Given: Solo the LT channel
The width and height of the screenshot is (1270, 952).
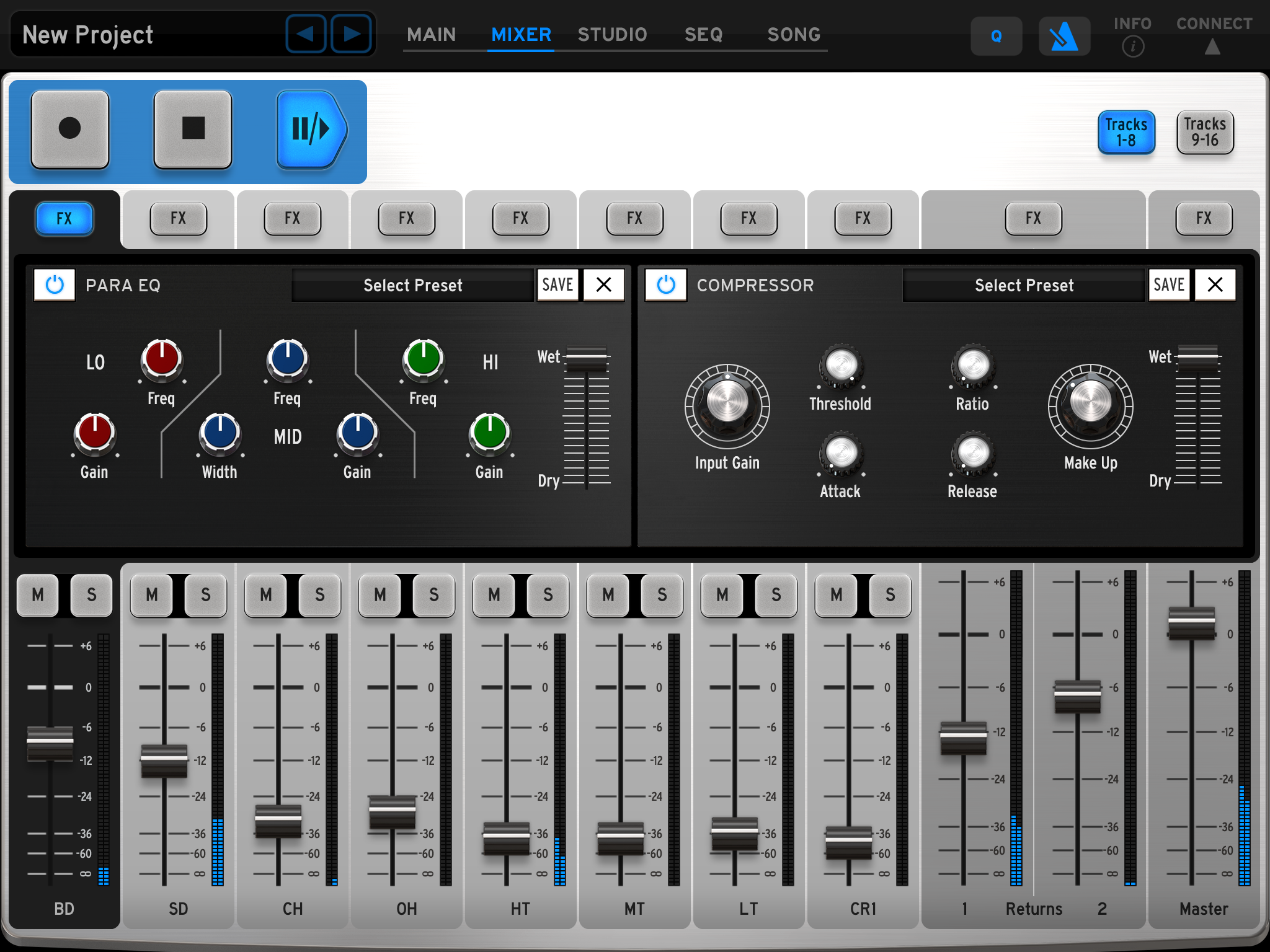Looking at the screenshot, I should point(776,595).
